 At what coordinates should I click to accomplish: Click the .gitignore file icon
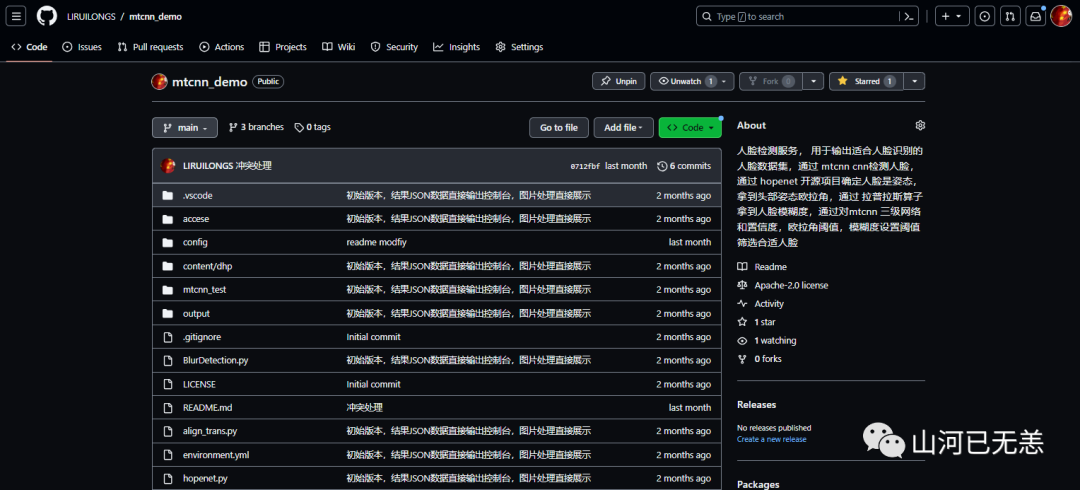[x=167, y=337]
